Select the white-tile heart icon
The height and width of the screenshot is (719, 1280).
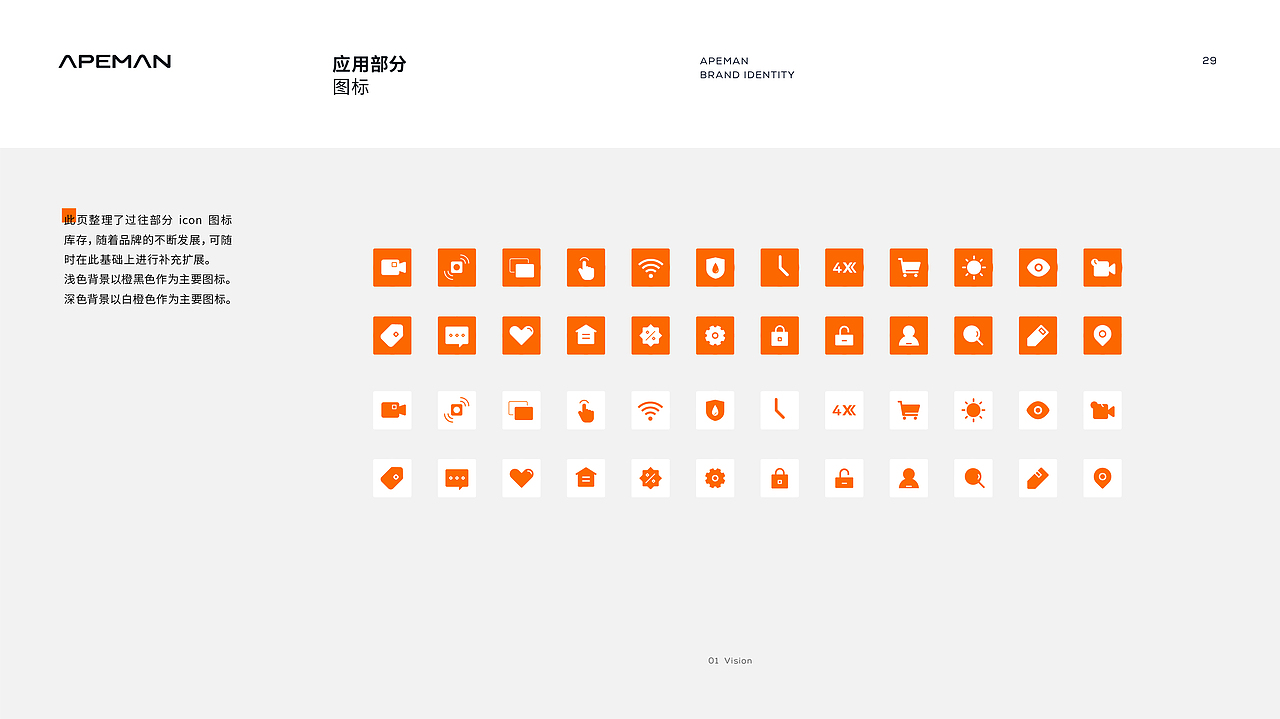click(x=521, y=478)
